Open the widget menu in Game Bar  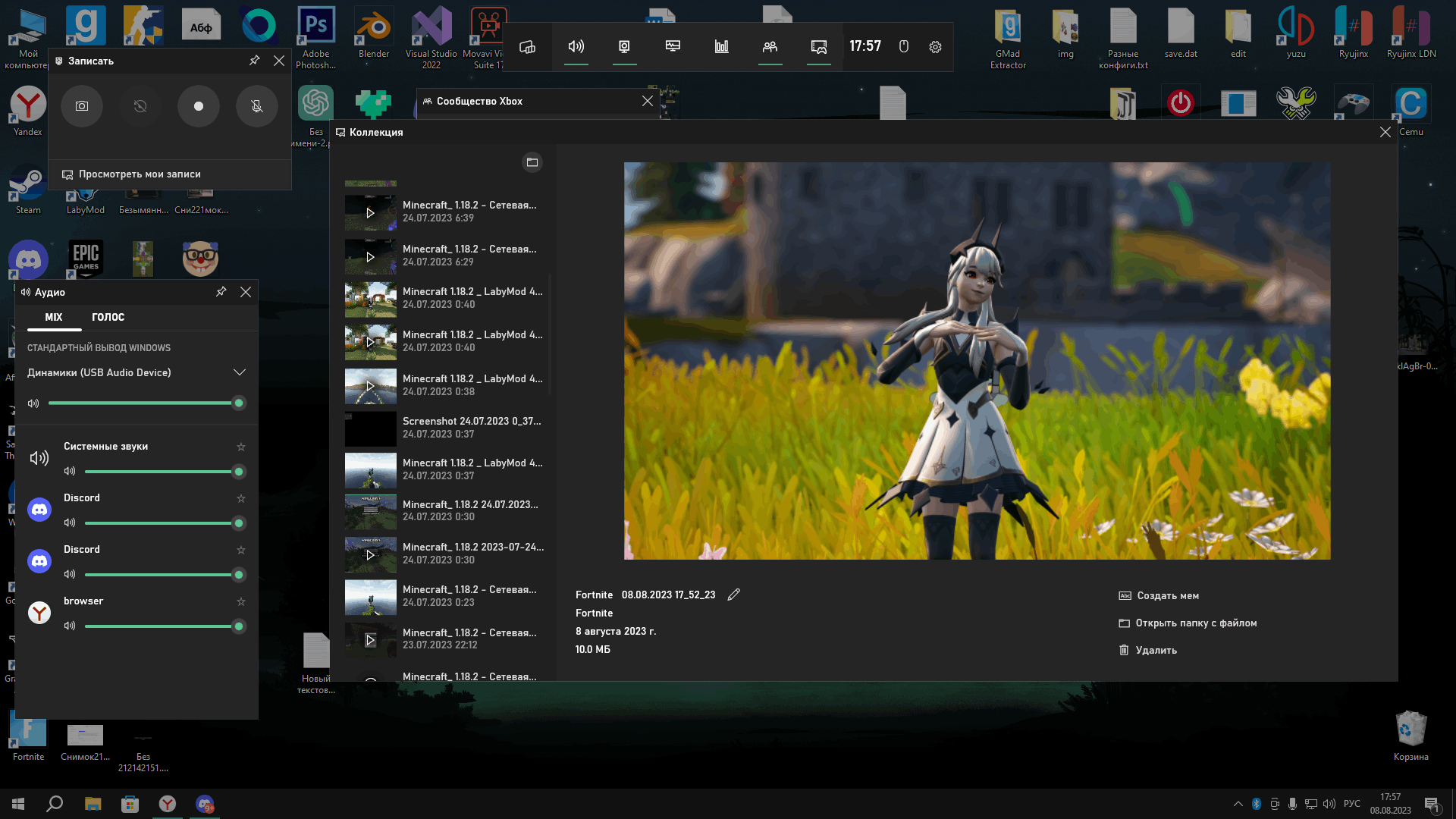point(527,47)
